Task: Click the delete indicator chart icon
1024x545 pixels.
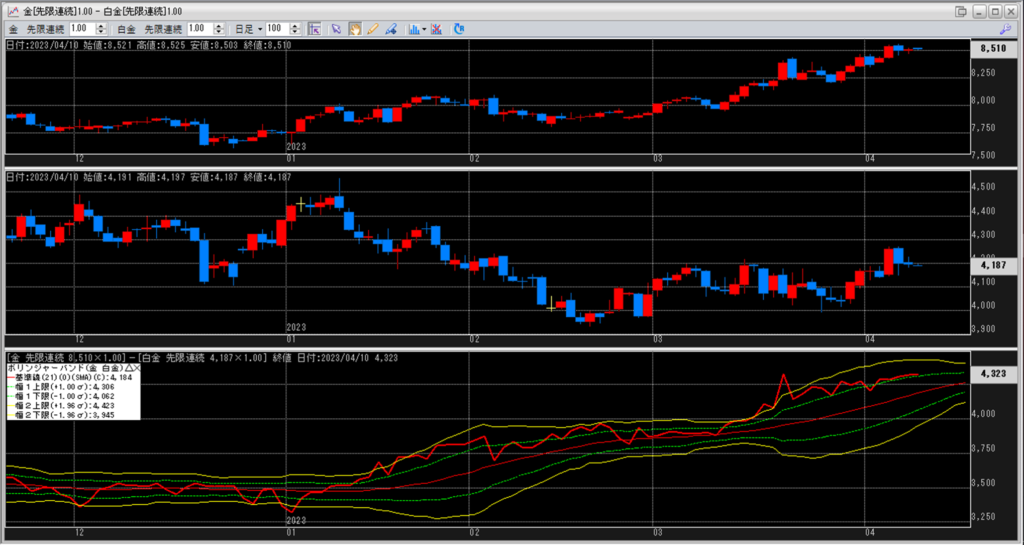Action: click(x=437, y=29)
